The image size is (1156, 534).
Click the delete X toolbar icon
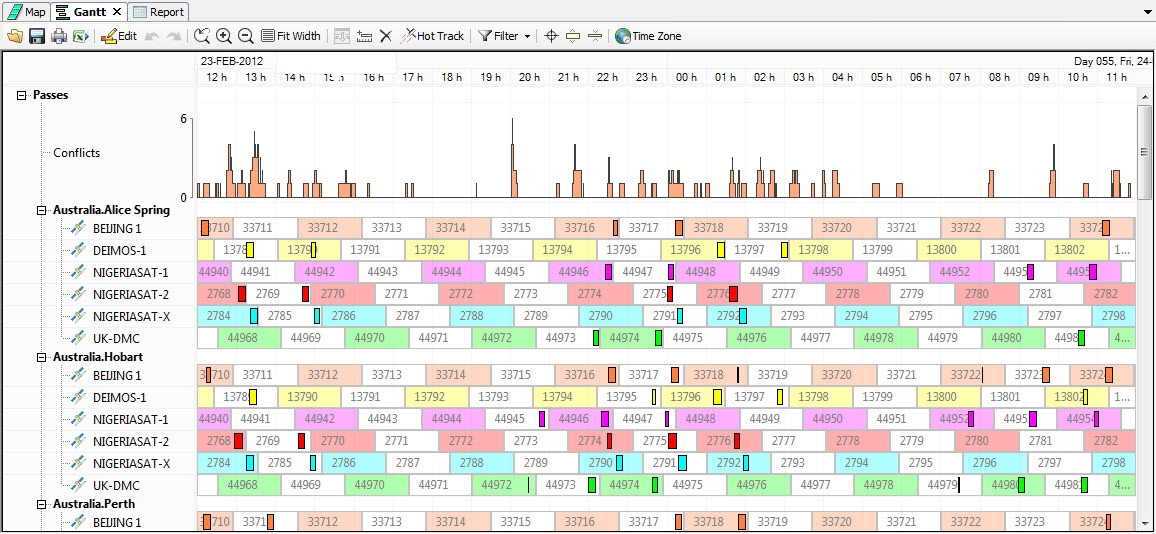(385, 36)
